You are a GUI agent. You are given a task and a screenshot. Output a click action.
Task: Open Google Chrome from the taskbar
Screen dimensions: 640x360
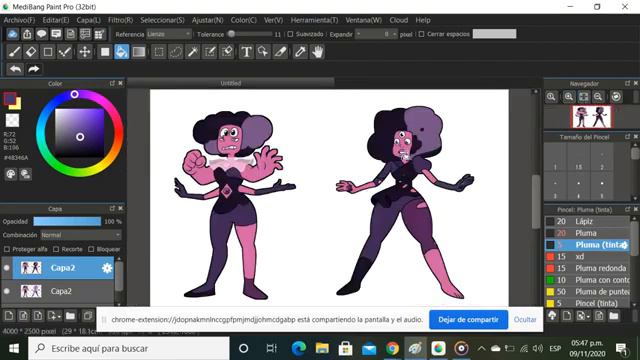click(392, 349)
